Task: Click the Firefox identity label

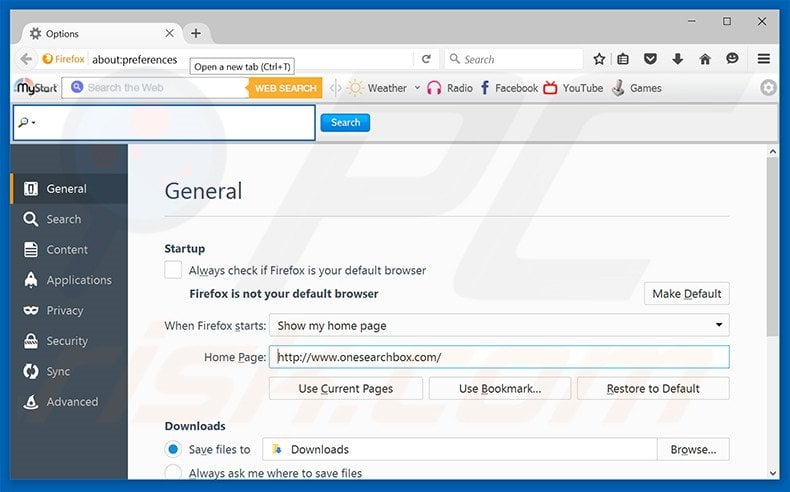Action: click(63, 59)
